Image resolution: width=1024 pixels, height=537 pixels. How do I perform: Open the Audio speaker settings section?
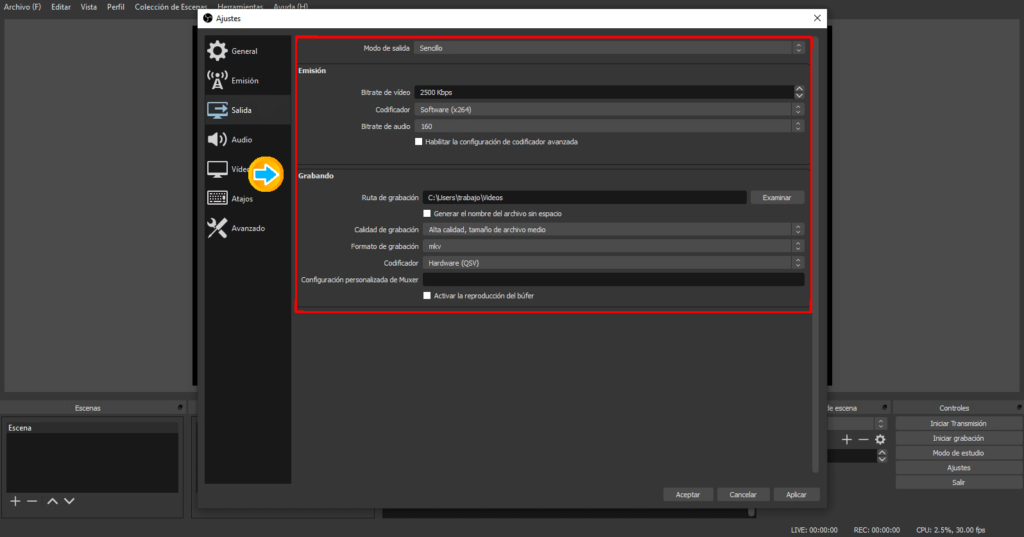click(217, 140)
